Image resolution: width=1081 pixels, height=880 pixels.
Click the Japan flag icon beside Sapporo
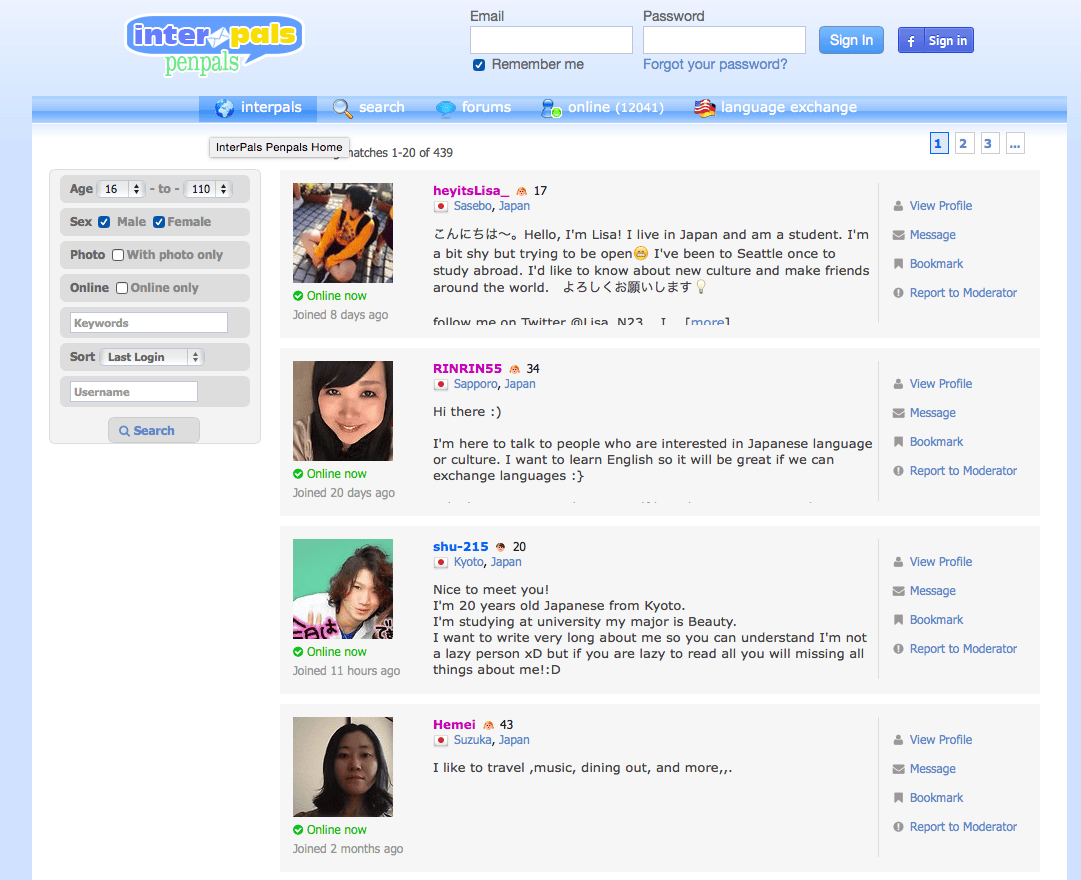(441, 384)
